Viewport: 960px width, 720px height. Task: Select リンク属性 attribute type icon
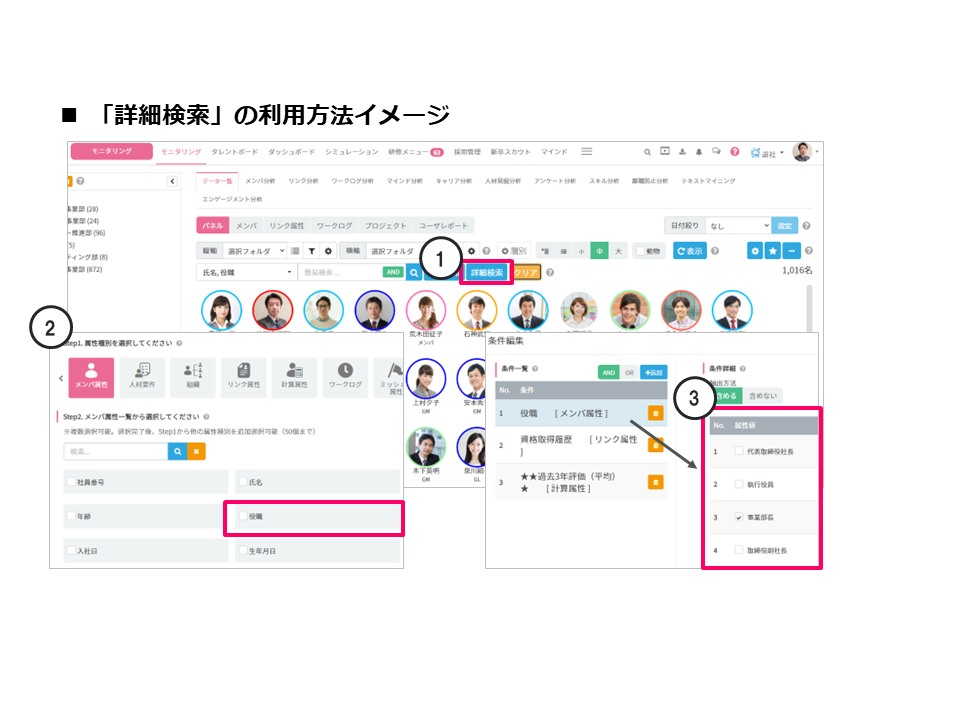click(244, 378)
